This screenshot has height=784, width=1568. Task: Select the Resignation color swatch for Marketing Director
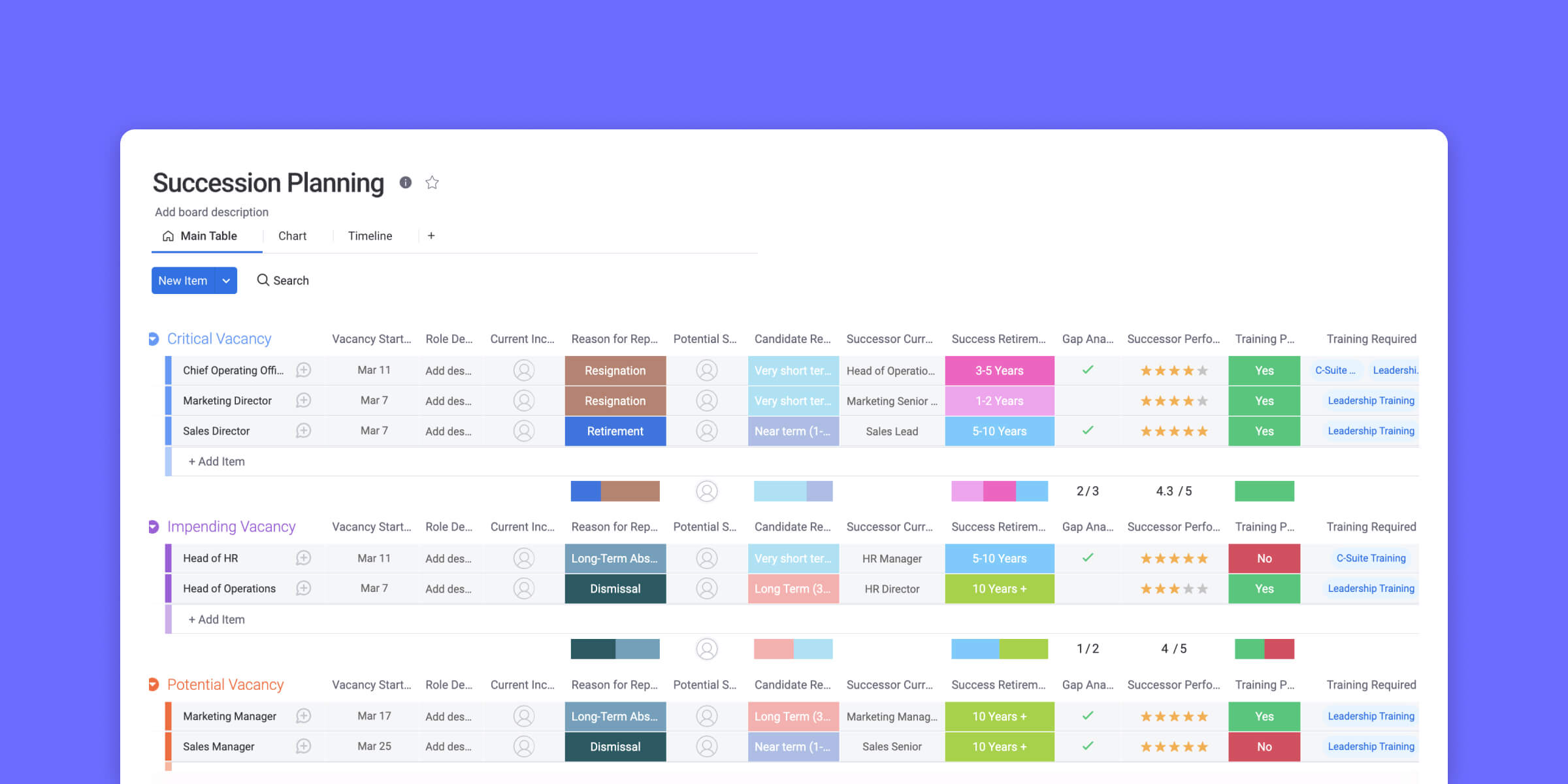[x=613, y=400]
